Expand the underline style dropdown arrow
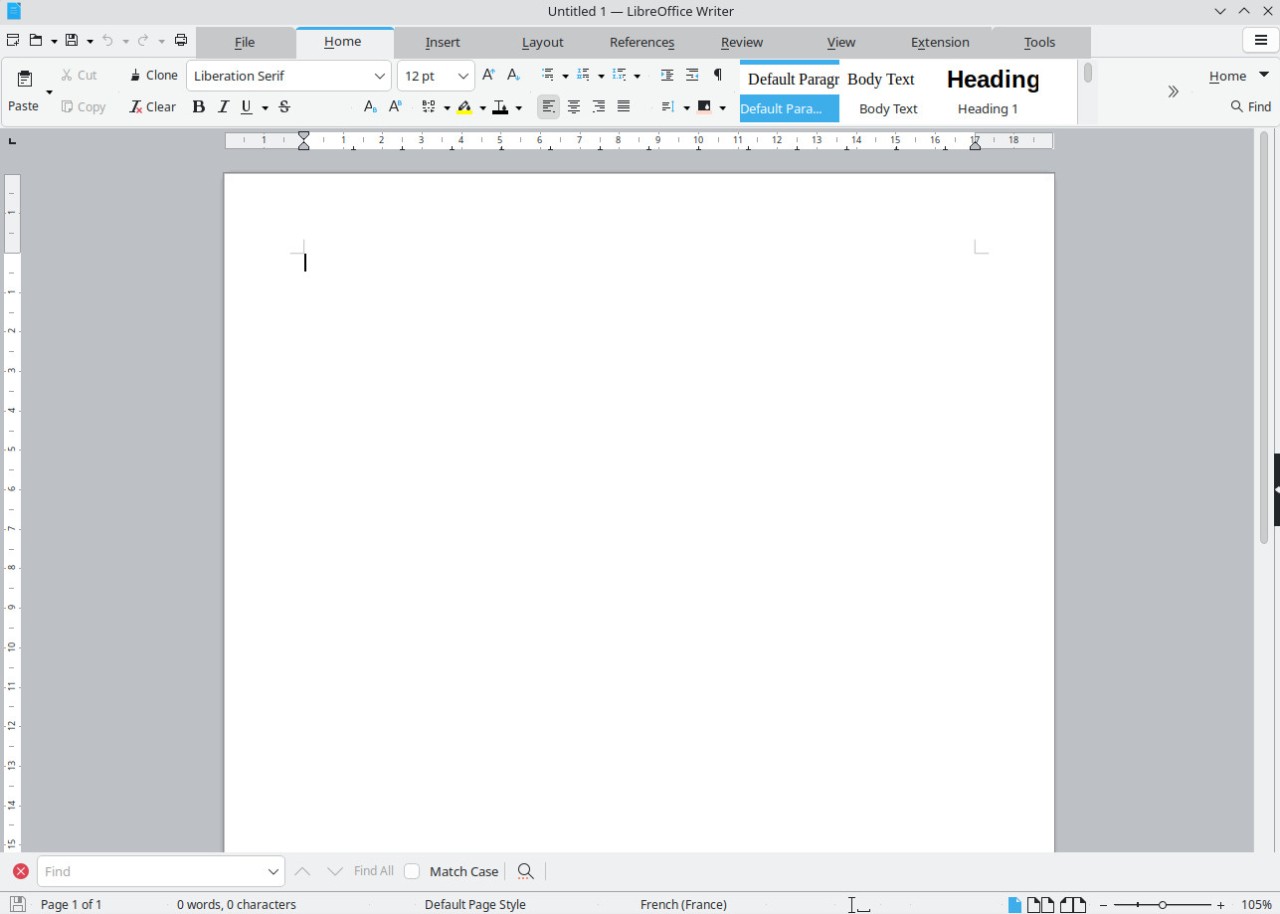The height and width of the screenshot is (914, 1280). pyautogui.click(x=265, y=106)
